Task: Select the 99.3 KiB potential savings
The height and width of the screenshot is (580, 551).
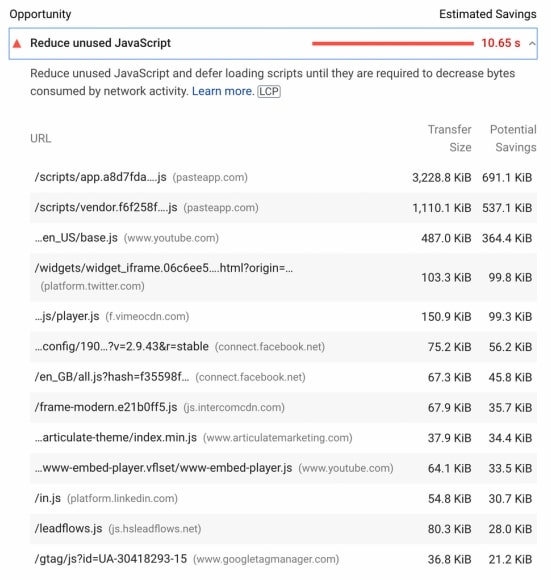Action: point(510,317)
